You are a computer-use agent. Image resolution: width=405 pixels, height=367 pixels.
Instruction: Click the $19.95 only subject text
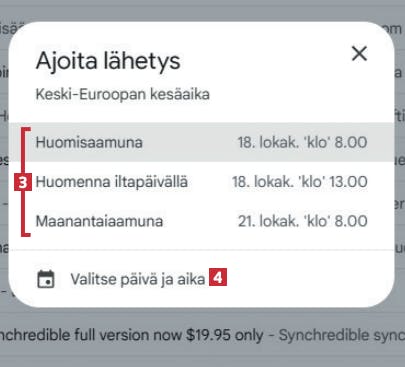point(225,335)
